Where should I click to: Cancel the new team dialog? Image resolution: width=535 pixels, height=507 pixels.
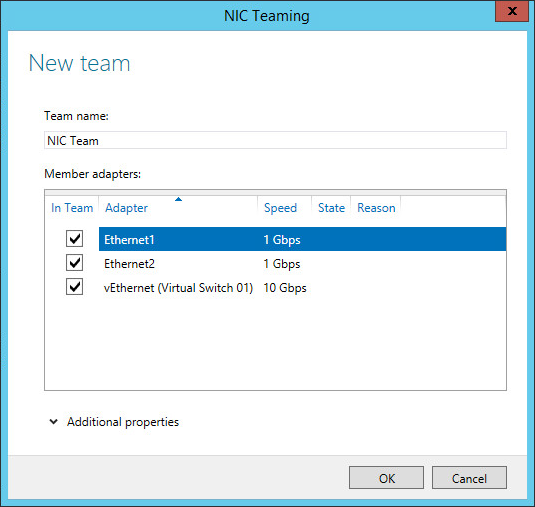tap(469, 478)
